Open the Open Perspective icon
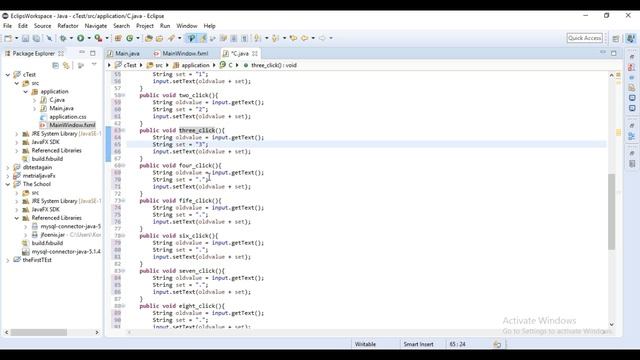 pyautogui.click(x=616, y=38)
